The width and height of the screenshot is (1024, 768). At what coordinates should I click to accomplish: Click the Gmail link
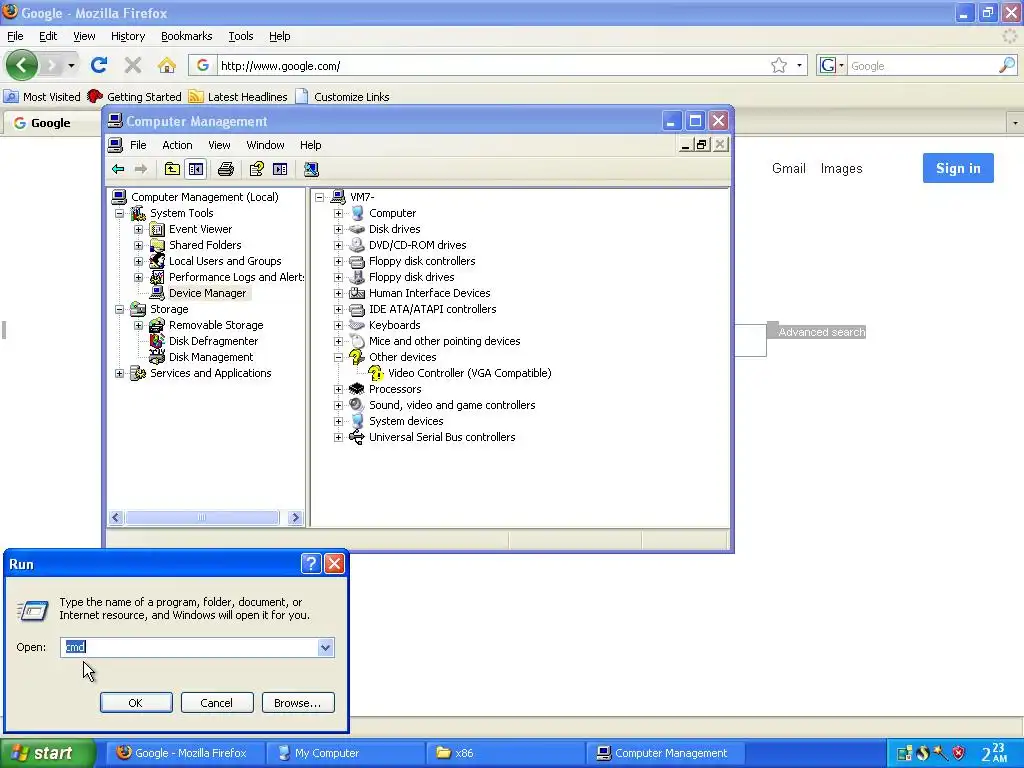coord(789,168)
